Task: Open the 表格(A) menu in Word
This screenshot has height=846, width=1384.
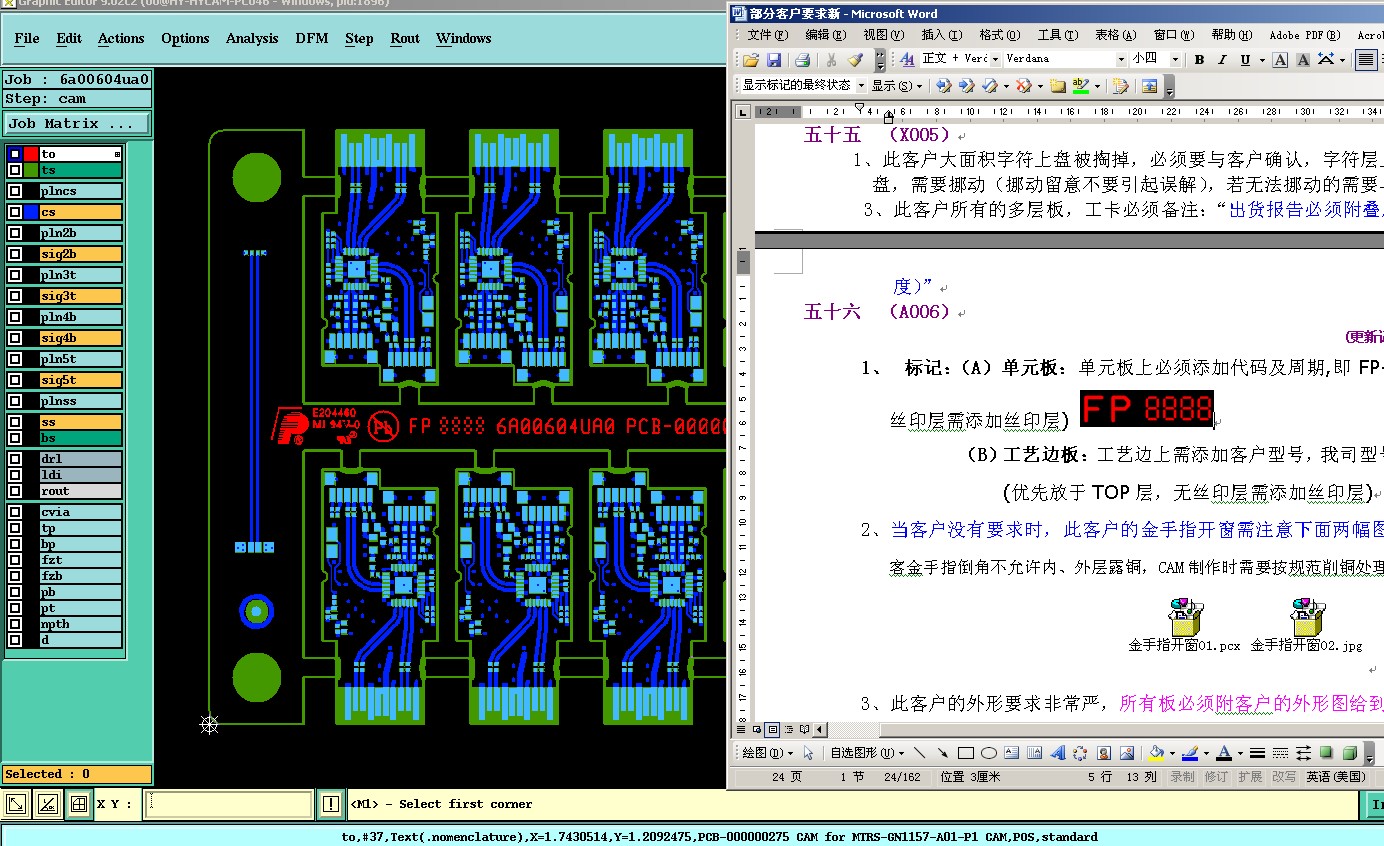Action: click(1115, 35)
